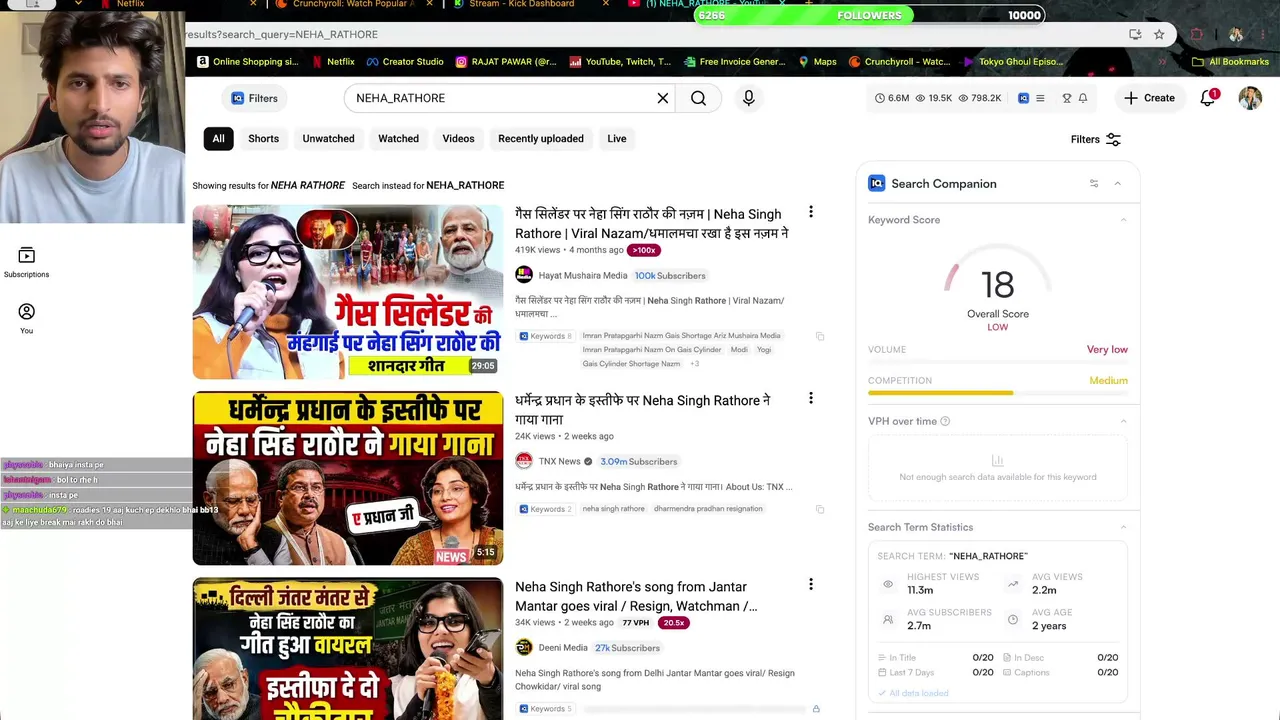Open the YouTube account avatar menu
Screen dimensions: 1280x720
(x=1250, y=98)
